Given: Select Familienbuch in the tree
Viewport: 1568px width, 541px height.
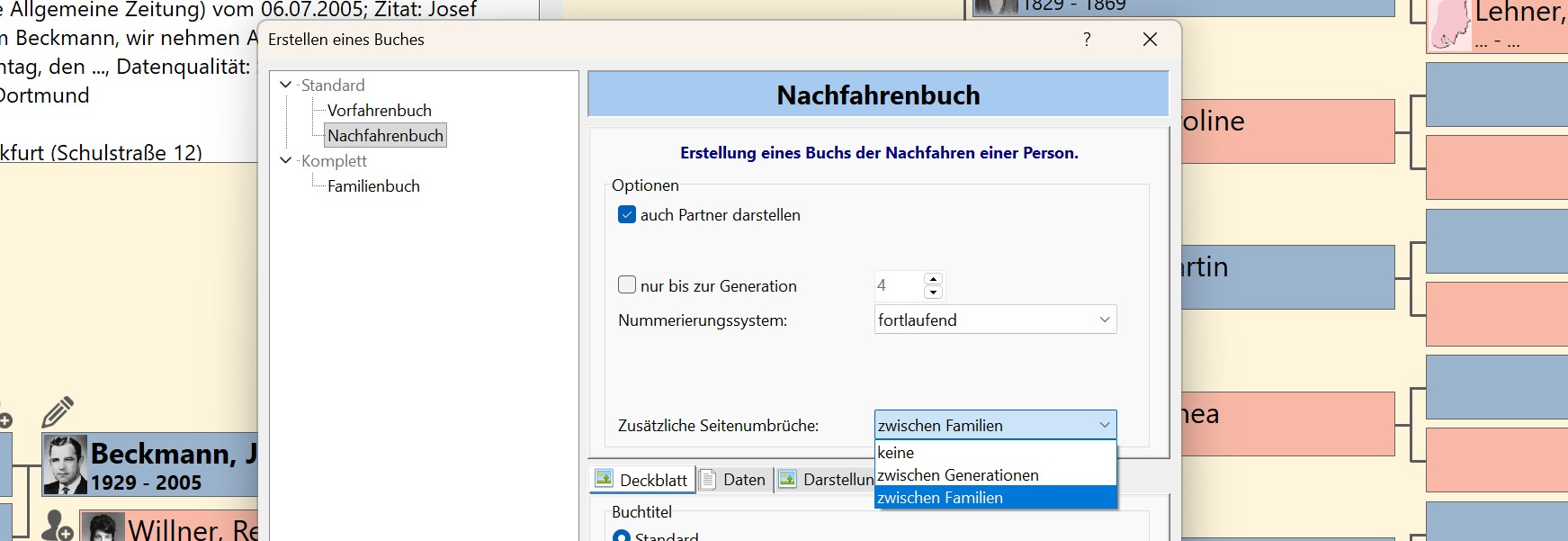Looking at the screenshot, I should point(373,186).
